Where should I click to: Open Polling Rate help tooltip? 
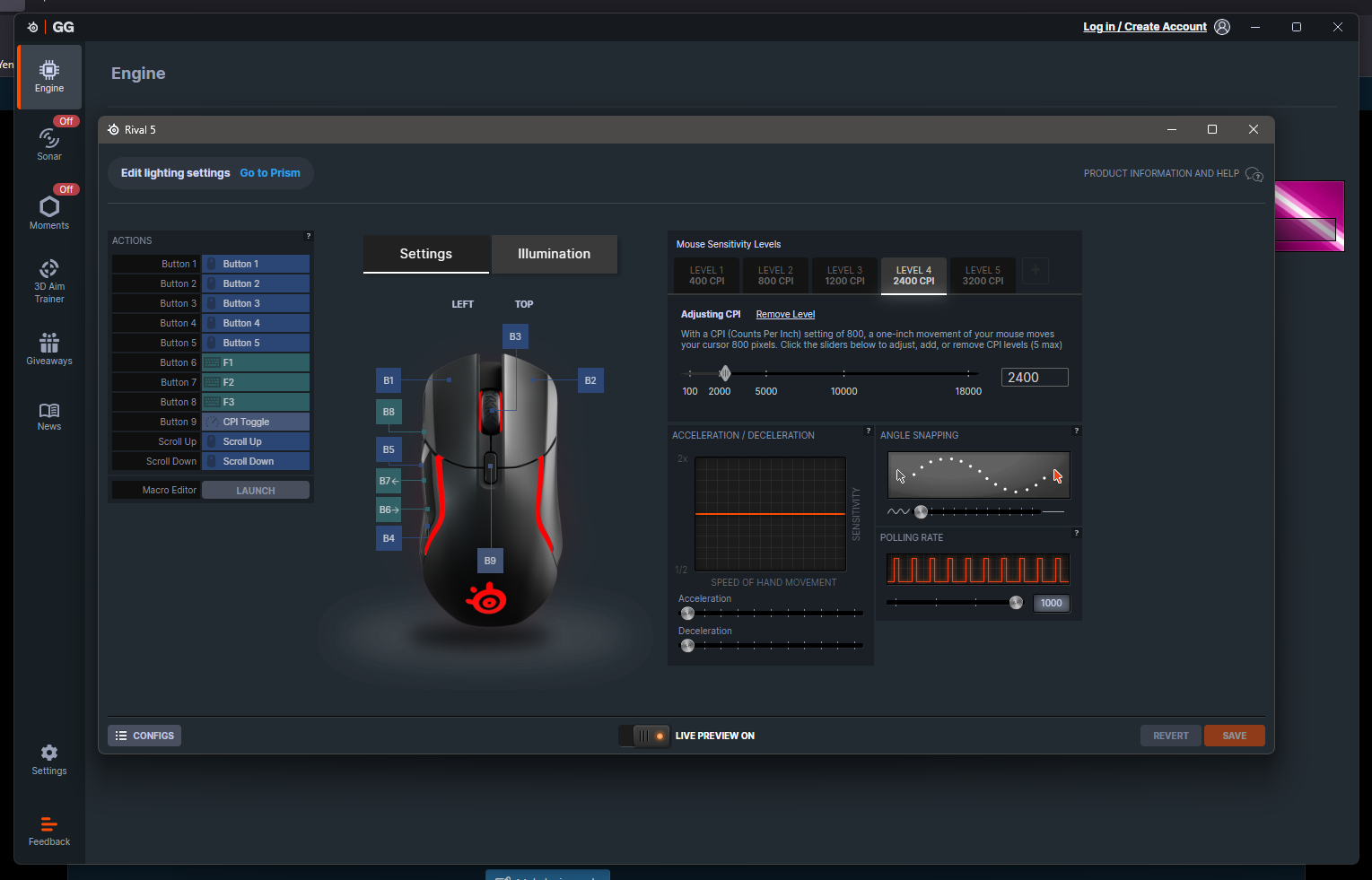1076,533
